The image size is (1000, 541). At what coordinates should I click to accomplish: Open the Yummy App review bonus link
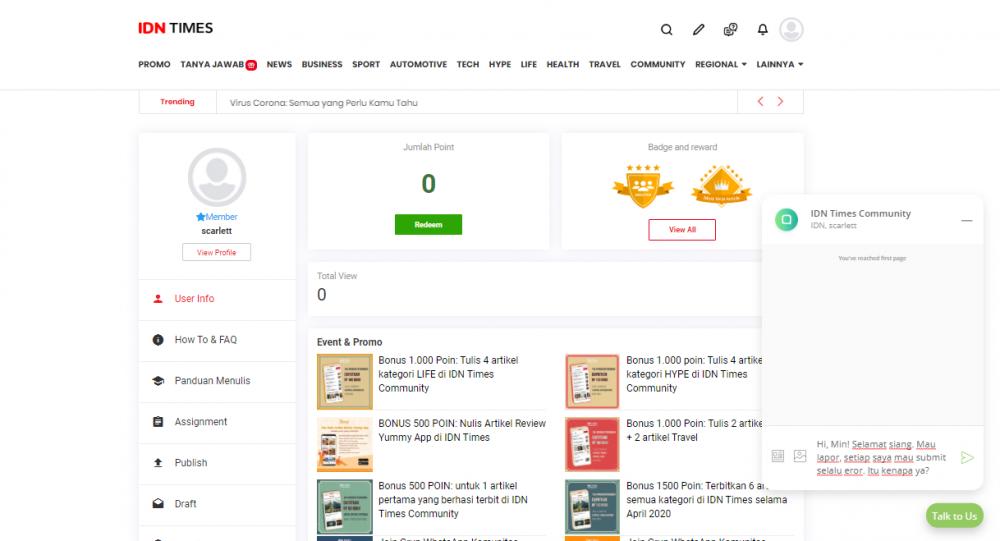[462, 430]
